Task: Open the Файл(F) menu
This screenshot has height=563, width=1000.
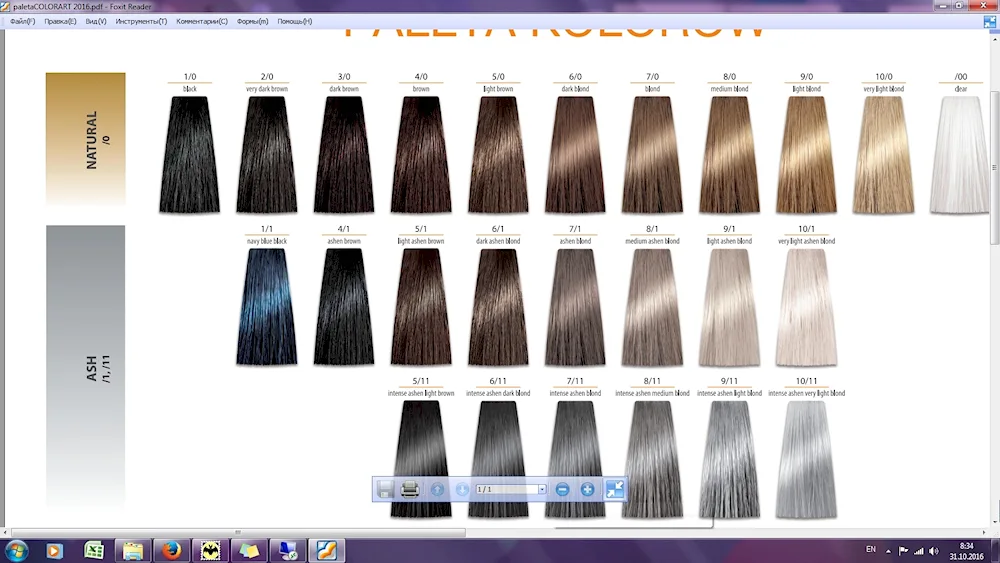Action: tap(23, 21)
